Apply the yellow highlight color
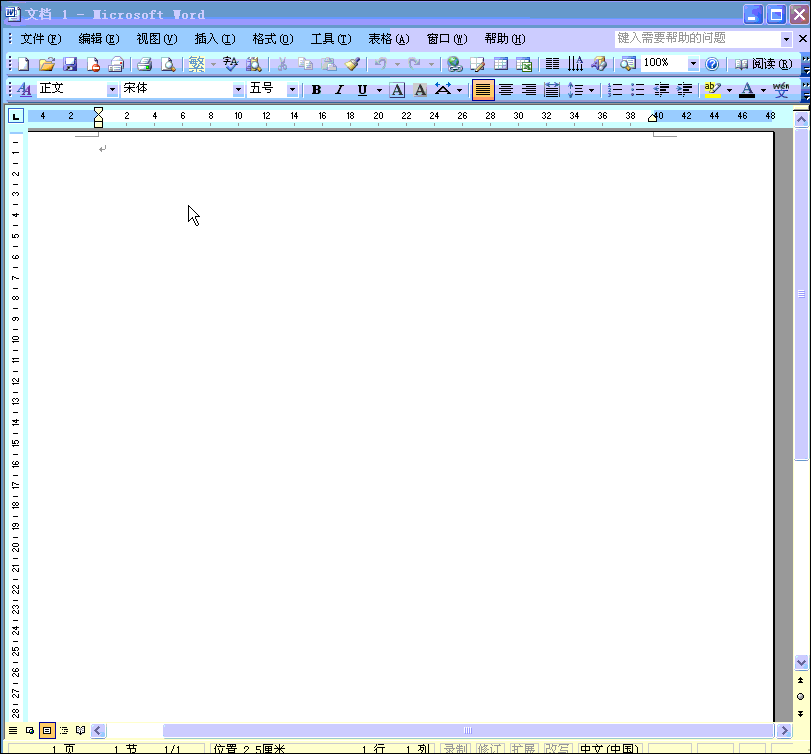The width and height of the screenshot is (811, 754). pyautogui.click(x=713, y=90)
